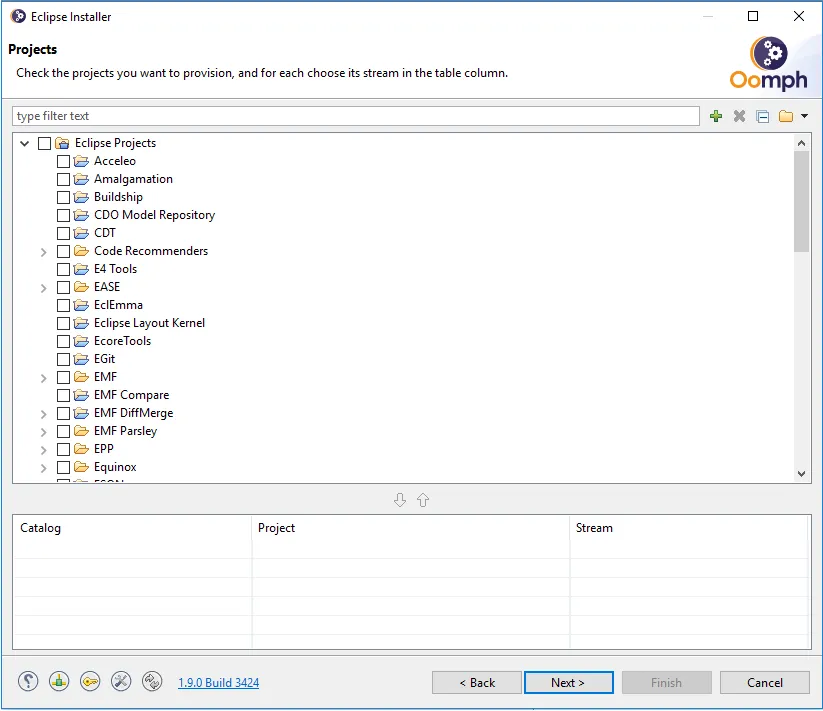Screen dimensions: 823x711
Task: Open the network proxy settings tools icon
Action: (x=121, y=682)
